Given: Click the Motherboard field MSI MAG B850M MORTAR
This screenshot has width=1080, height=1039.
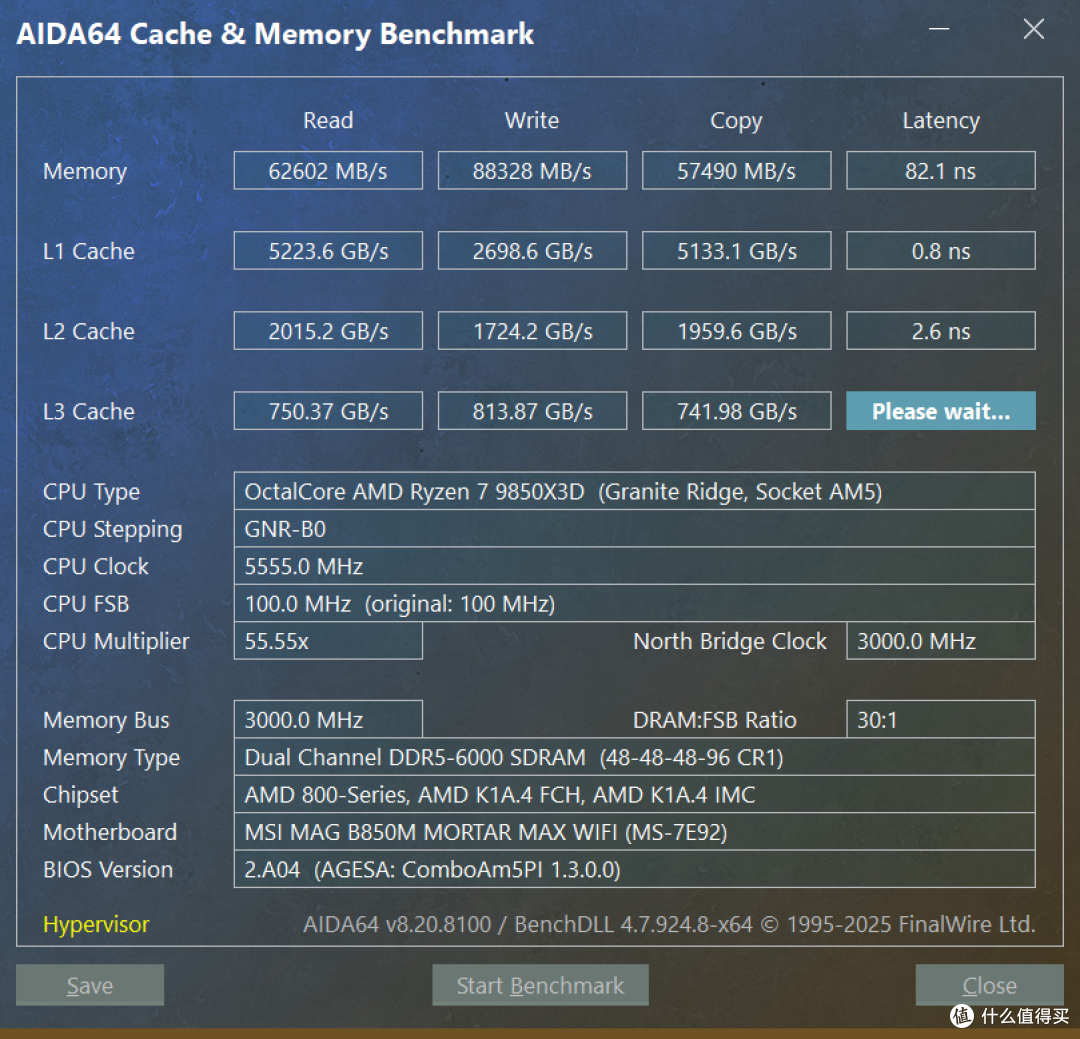Looking at the screenshot, I should click(634, 832).
